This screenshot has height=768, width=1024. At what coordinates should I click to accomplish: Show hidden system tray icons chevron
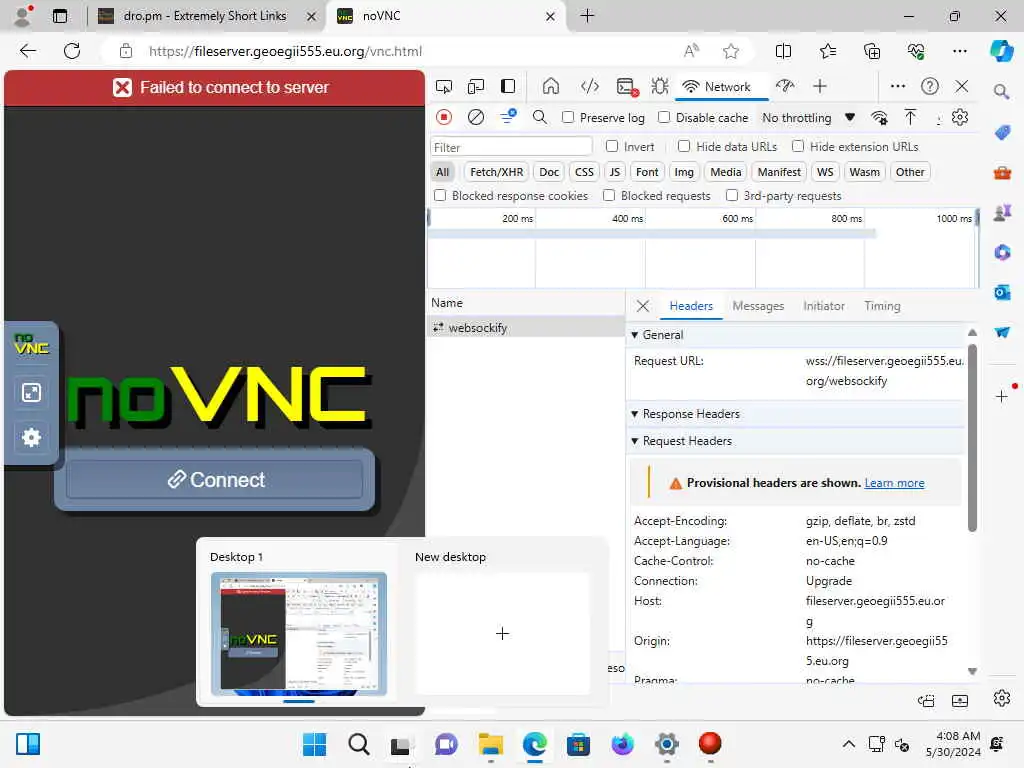[848, 744]
